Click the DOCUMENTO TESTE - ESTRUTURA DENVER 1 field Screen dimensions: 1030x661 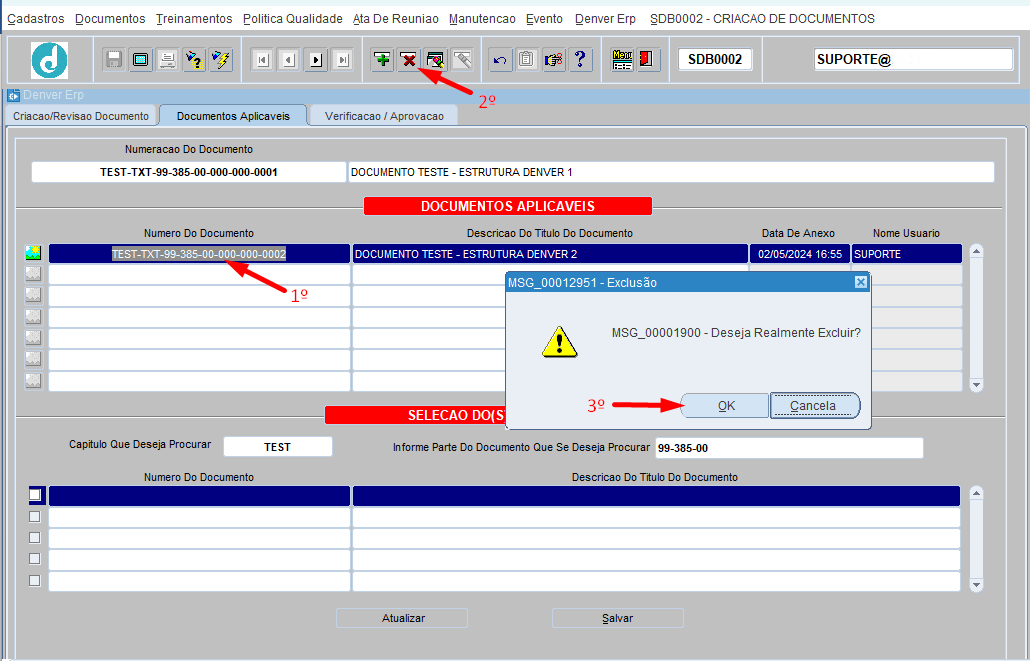pos(671,172)
